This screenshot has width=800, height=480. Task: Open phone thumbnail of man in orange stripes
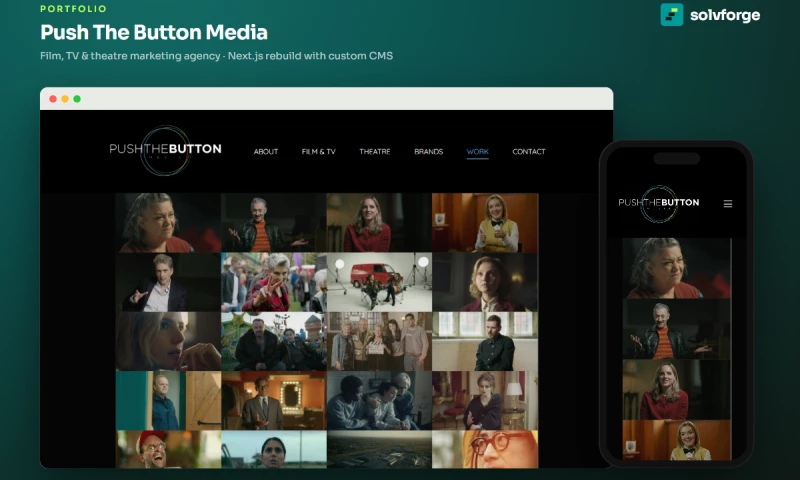[677, 329]
